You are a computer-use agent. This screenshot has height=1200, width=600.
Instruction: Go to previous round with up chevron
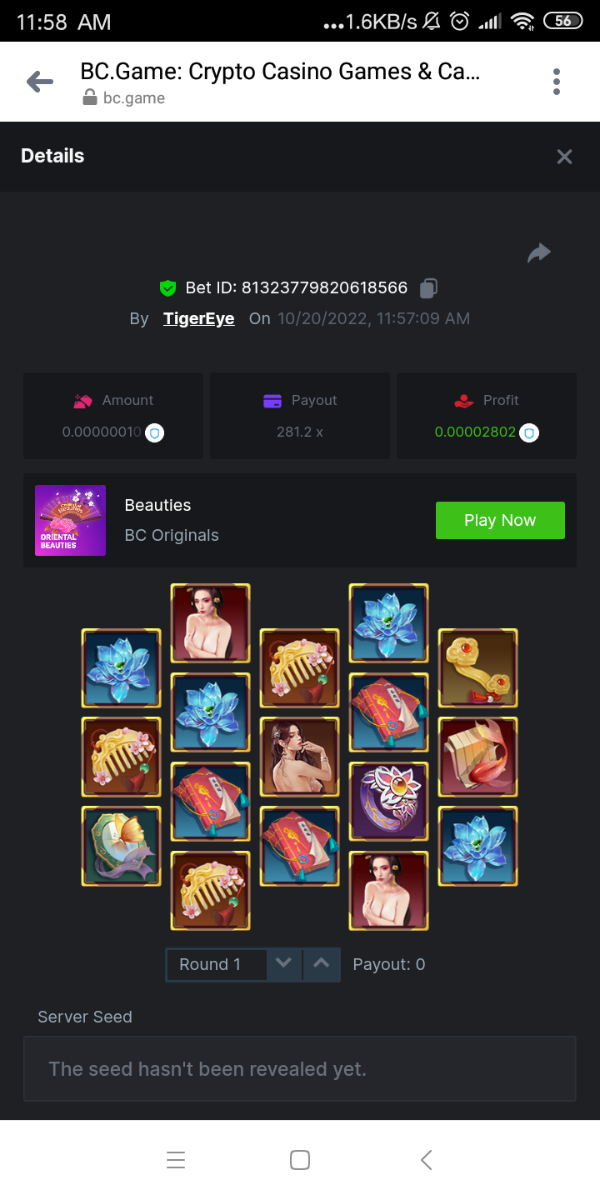point(321,964)
